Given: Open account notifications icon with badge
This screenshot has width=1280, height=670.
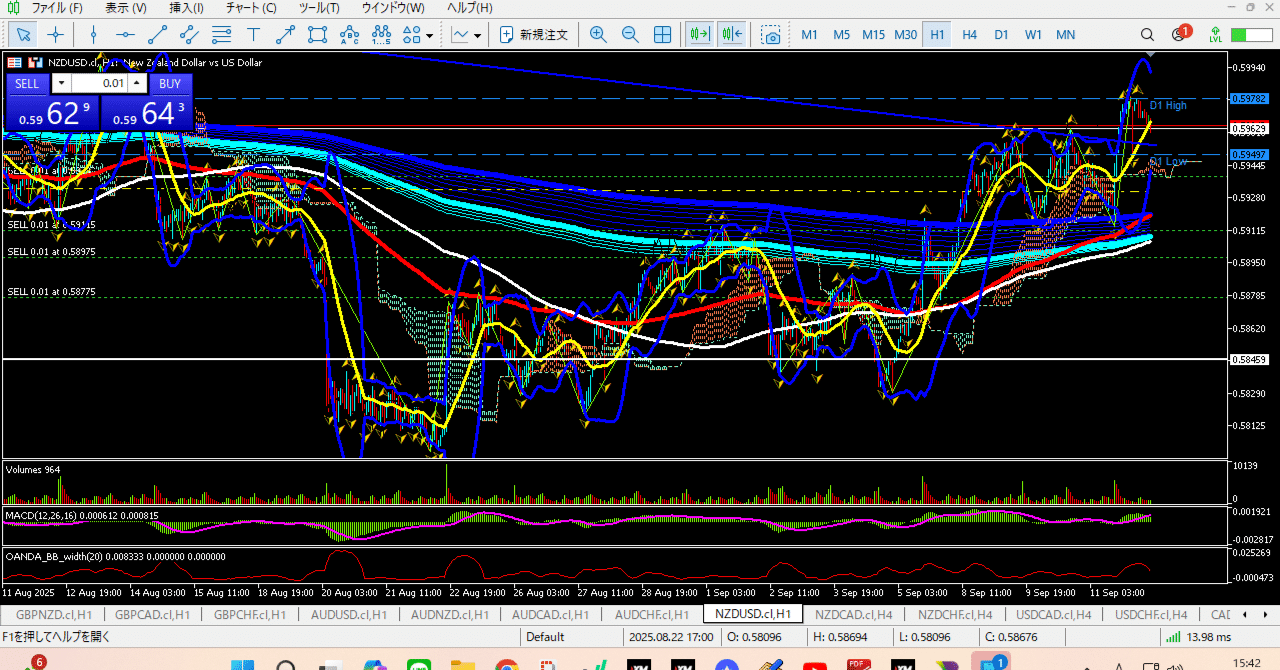Looking at the screenshot, I should click(1180, 34).
